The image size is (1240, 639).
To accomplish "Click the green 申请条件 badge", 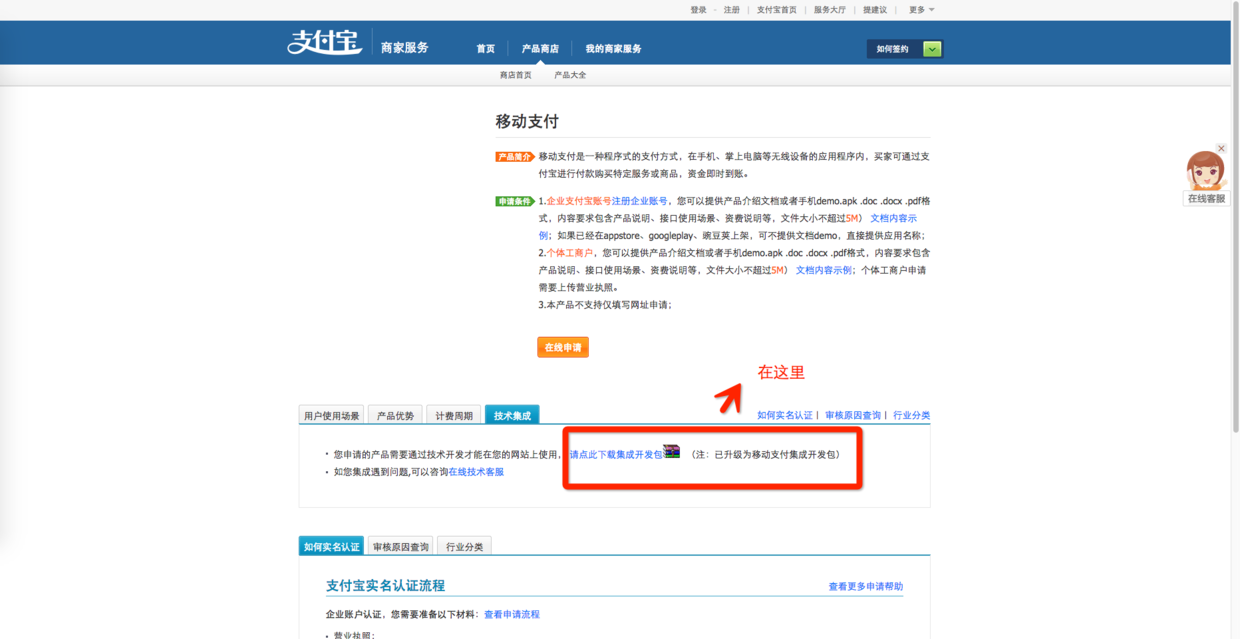I will pyautogui.click(x=515, y=201).
